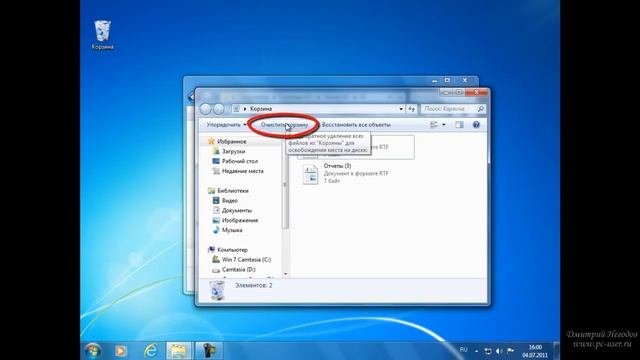Viewport: 640px width, 360px height.
Task: Click the recycle bin icon in details pane
Action: coord(217,291)
